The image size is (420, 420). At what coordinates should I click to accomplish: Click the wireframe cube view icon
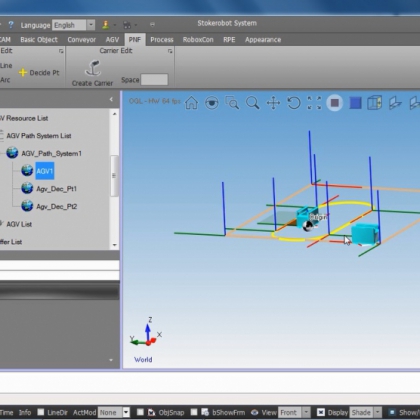[375, 103]
